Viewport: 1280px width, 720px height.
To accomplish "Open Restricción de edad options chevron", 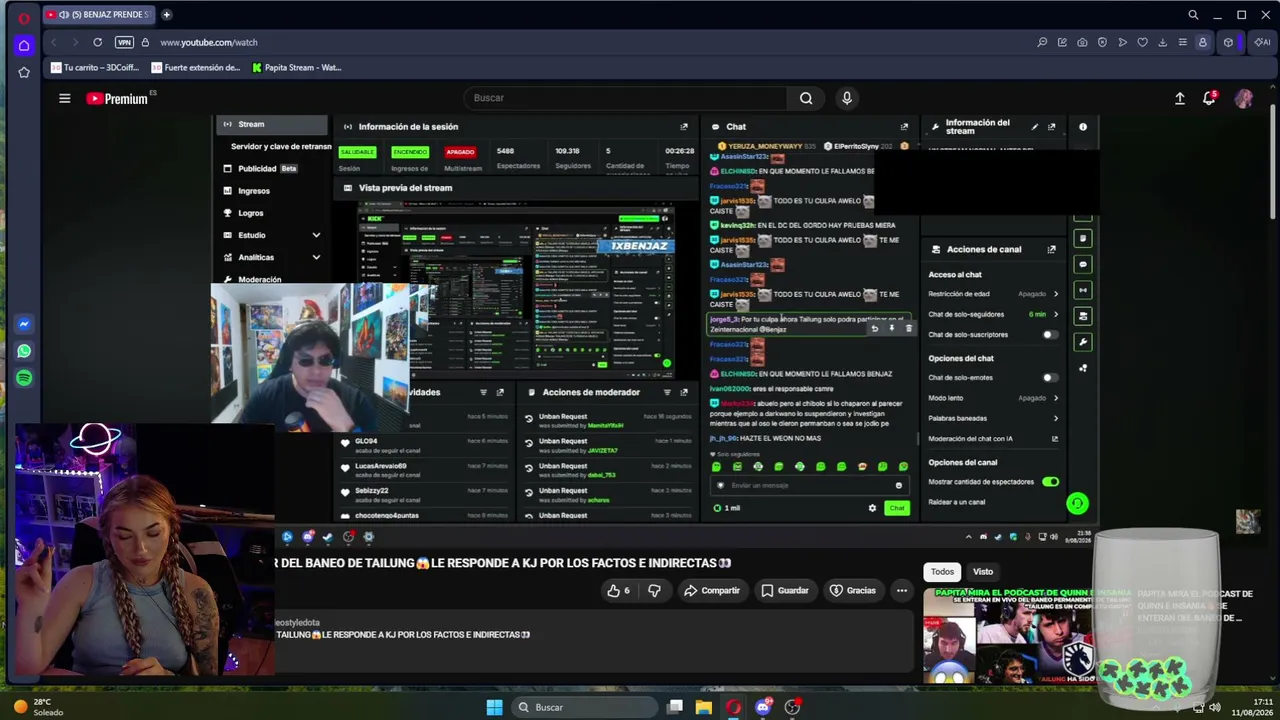I will [x=1055, y=294].
